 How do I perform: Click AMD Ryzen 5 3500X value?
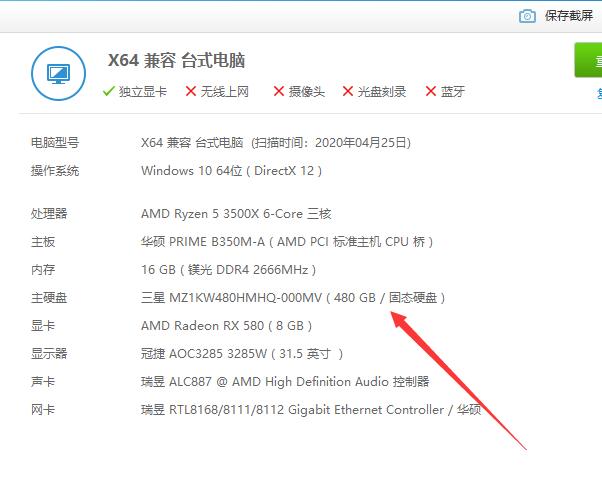[x=236, y=214]
